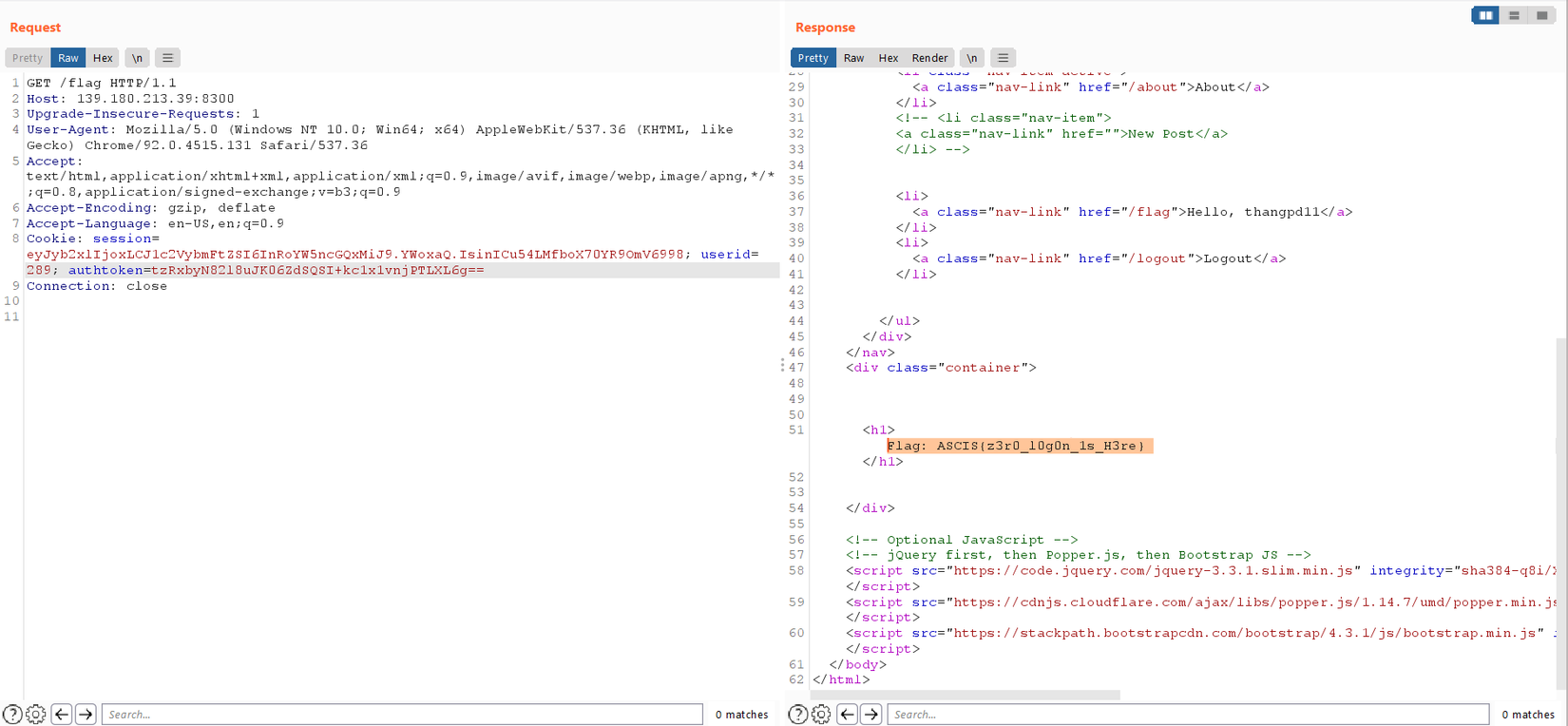Click the div class container line

[x=941, y=368]
